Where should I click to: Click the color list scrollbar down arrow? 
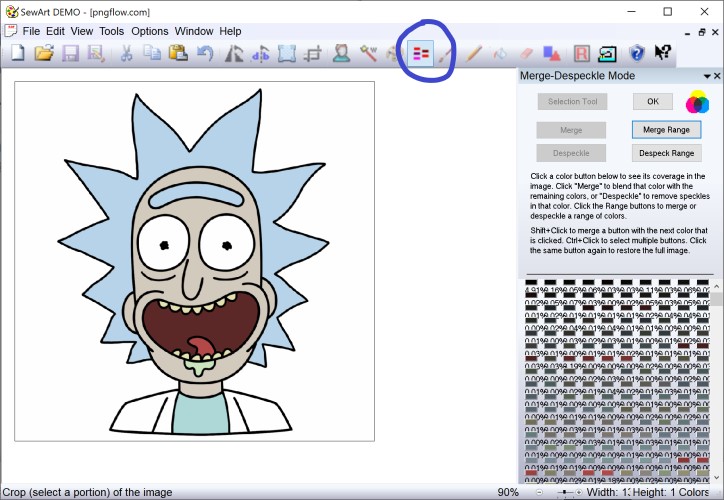click(x=716, y=478)
